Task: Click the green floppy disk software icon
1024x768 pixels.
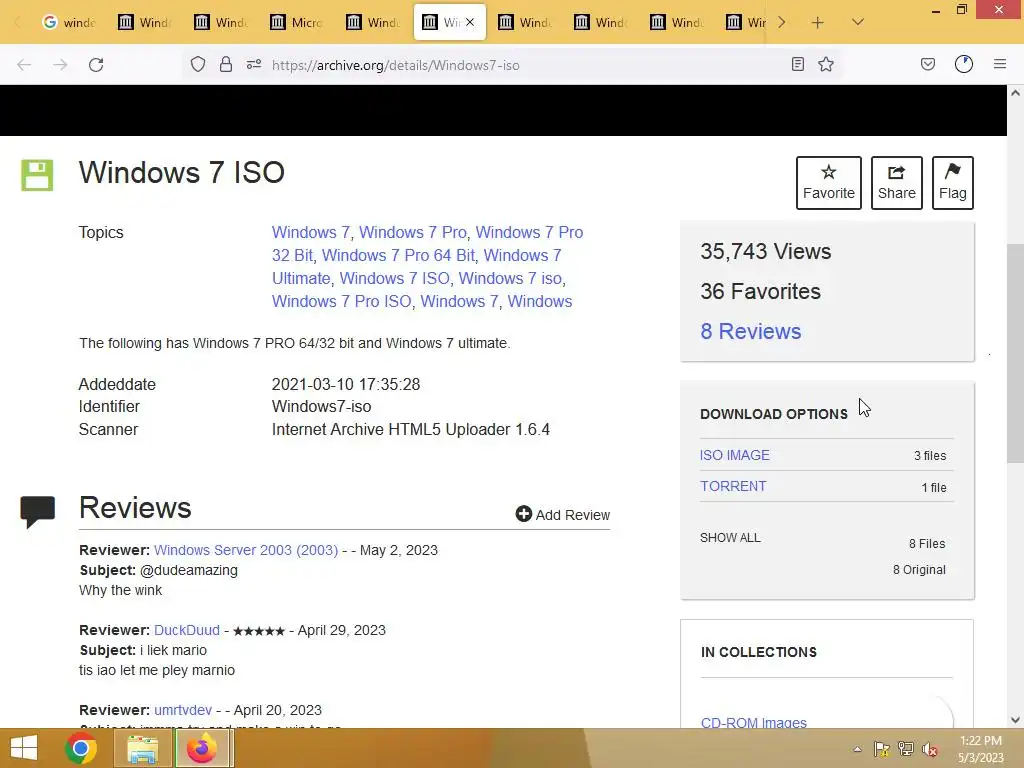Action: tap(37, 175)
